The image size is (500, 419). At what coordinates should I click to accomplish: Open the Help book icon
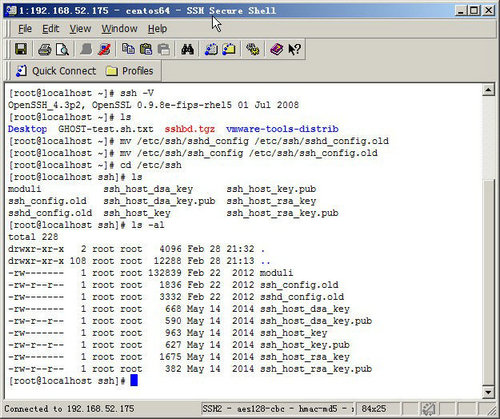click(x=276, y=49)
